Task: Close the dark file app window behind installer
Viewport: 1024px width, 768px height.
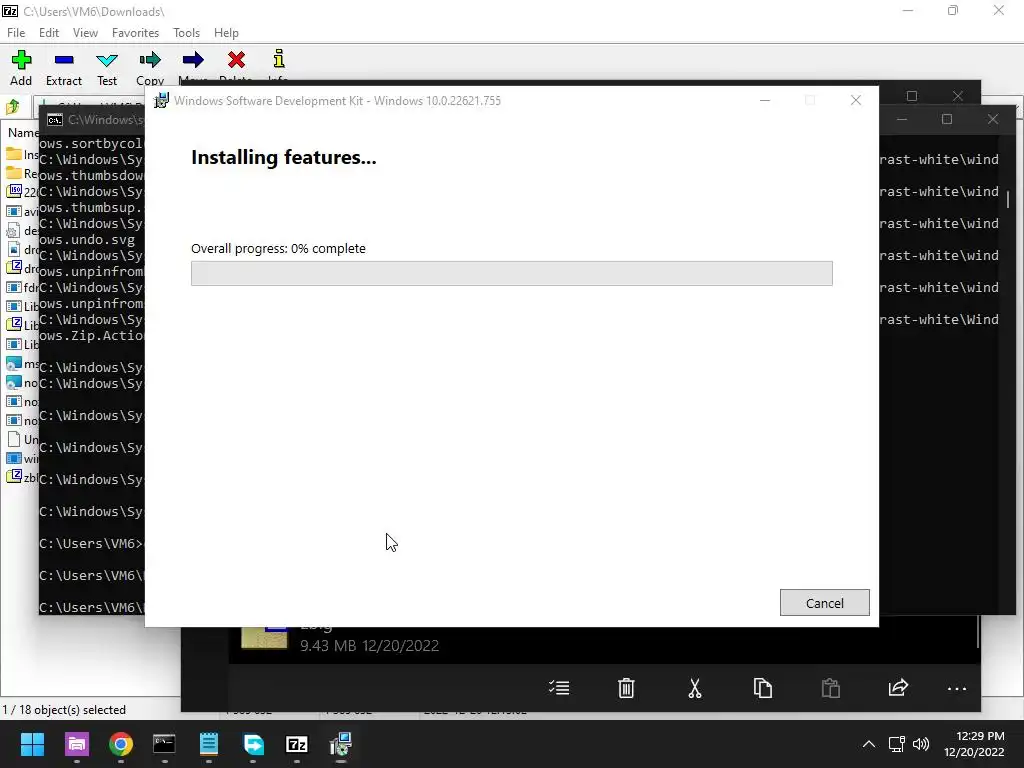Action: pos(957,96)
